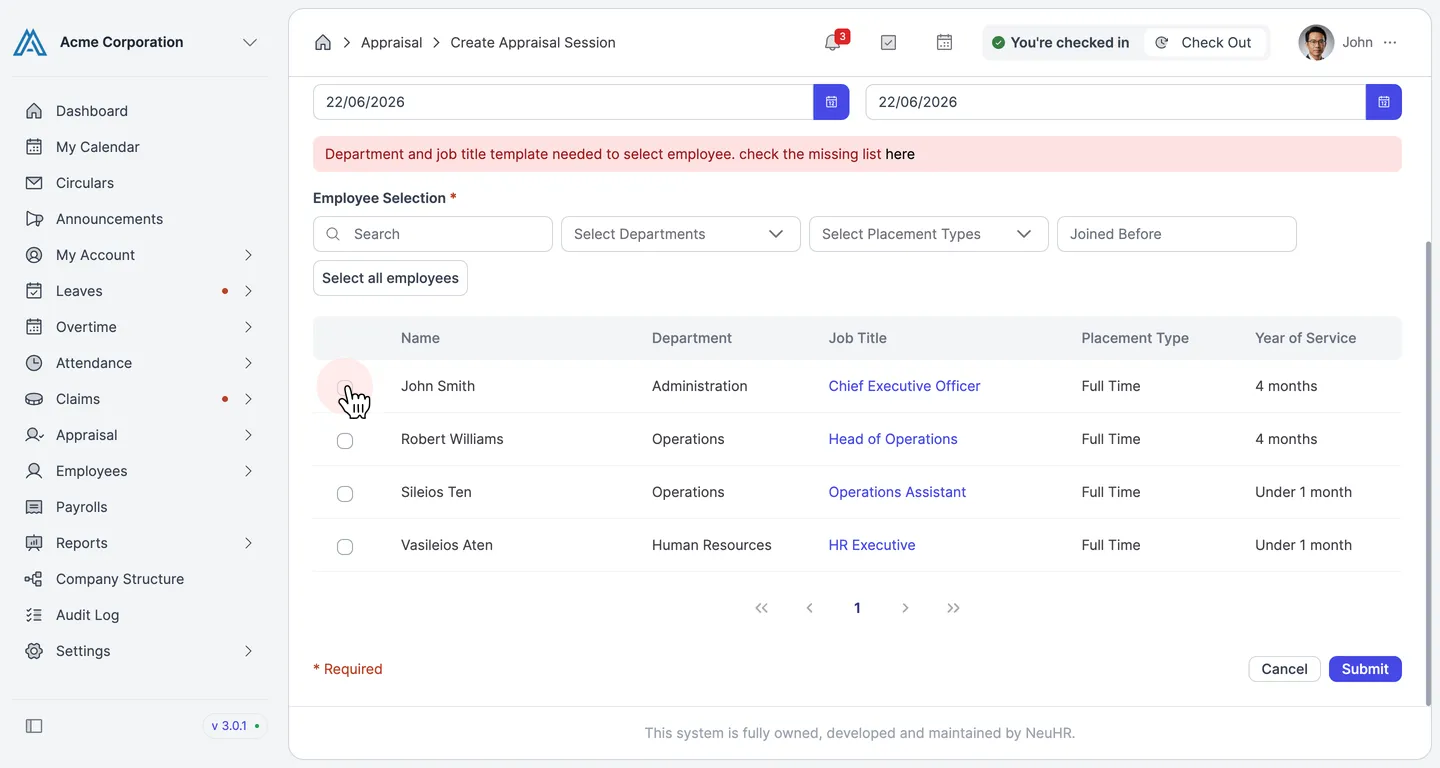Open the missing list 'here' link
1440x768 pixels.
pyautogui.click(x=900, y=154)
